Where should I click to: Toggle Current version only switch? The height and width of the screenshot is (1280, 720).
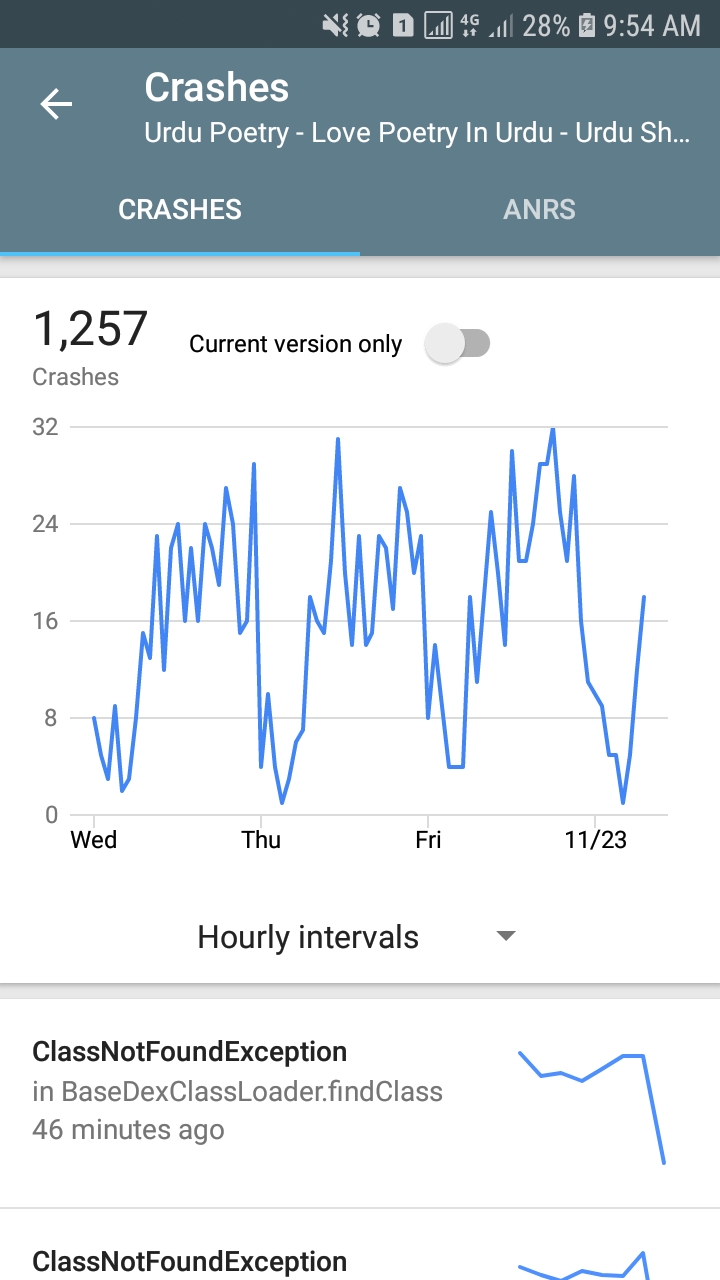coord(457,344)
